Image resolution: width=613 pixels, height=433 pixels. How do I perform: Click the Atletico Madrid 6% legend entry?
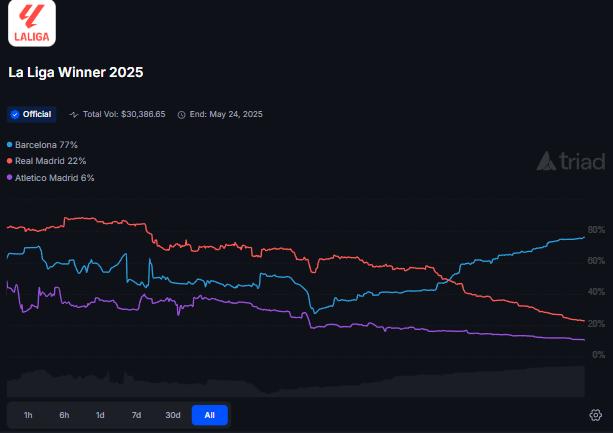(x=51, y=178)
